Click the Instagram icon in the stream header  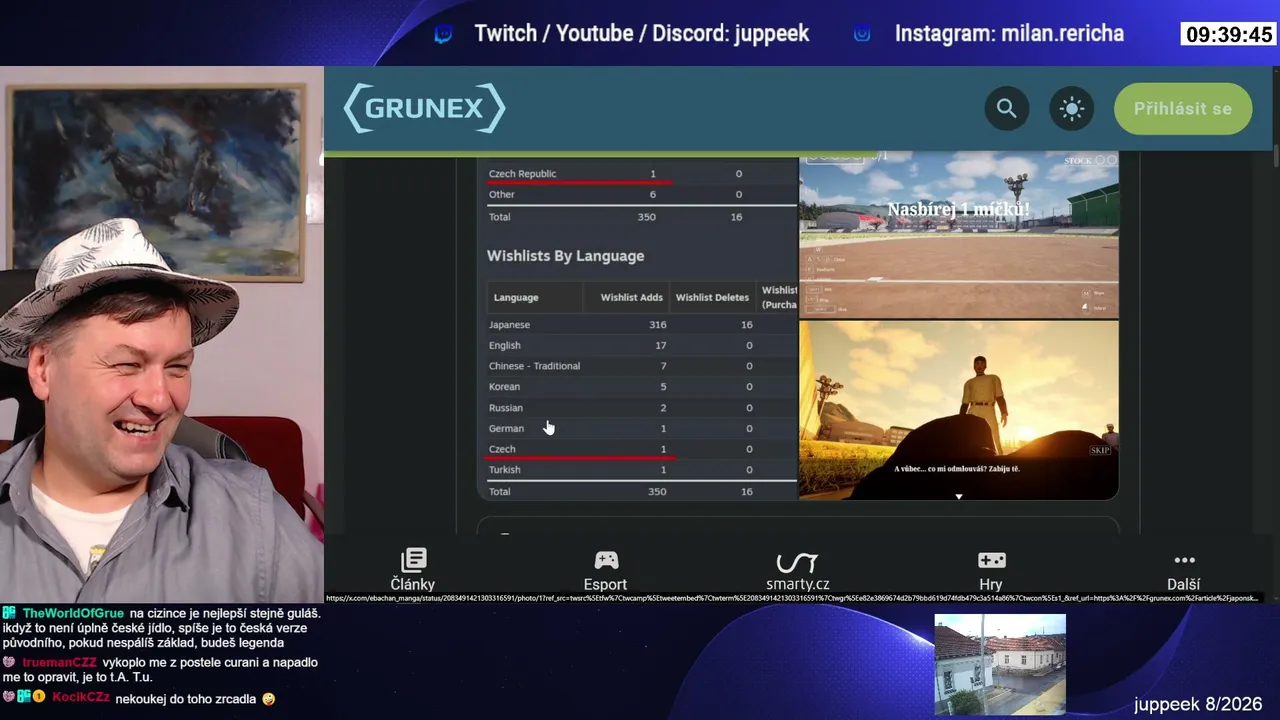pyautogui.click(x=862, y=34)
